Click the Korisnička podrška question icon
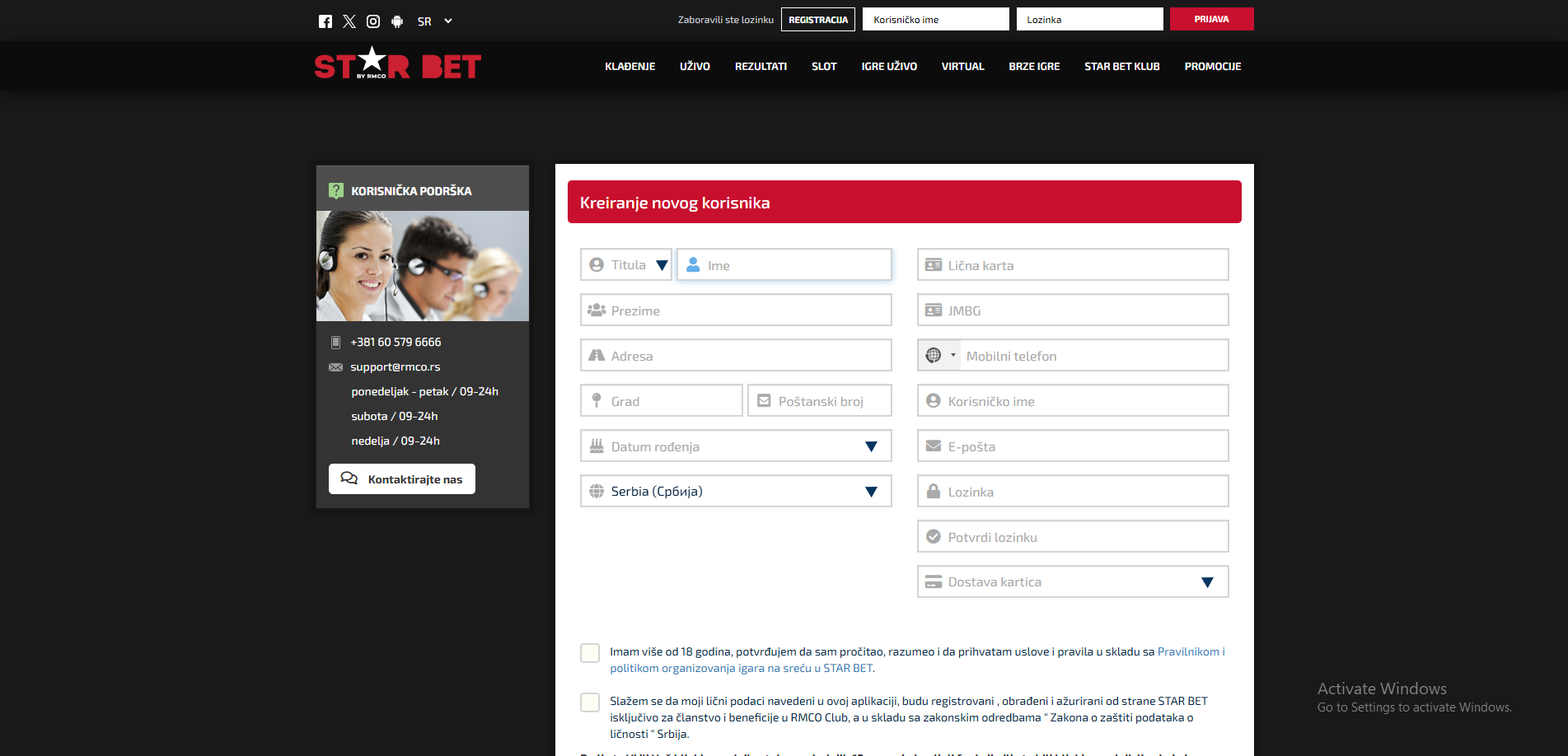Screen dimensions: 1568x756 point(336,190)
